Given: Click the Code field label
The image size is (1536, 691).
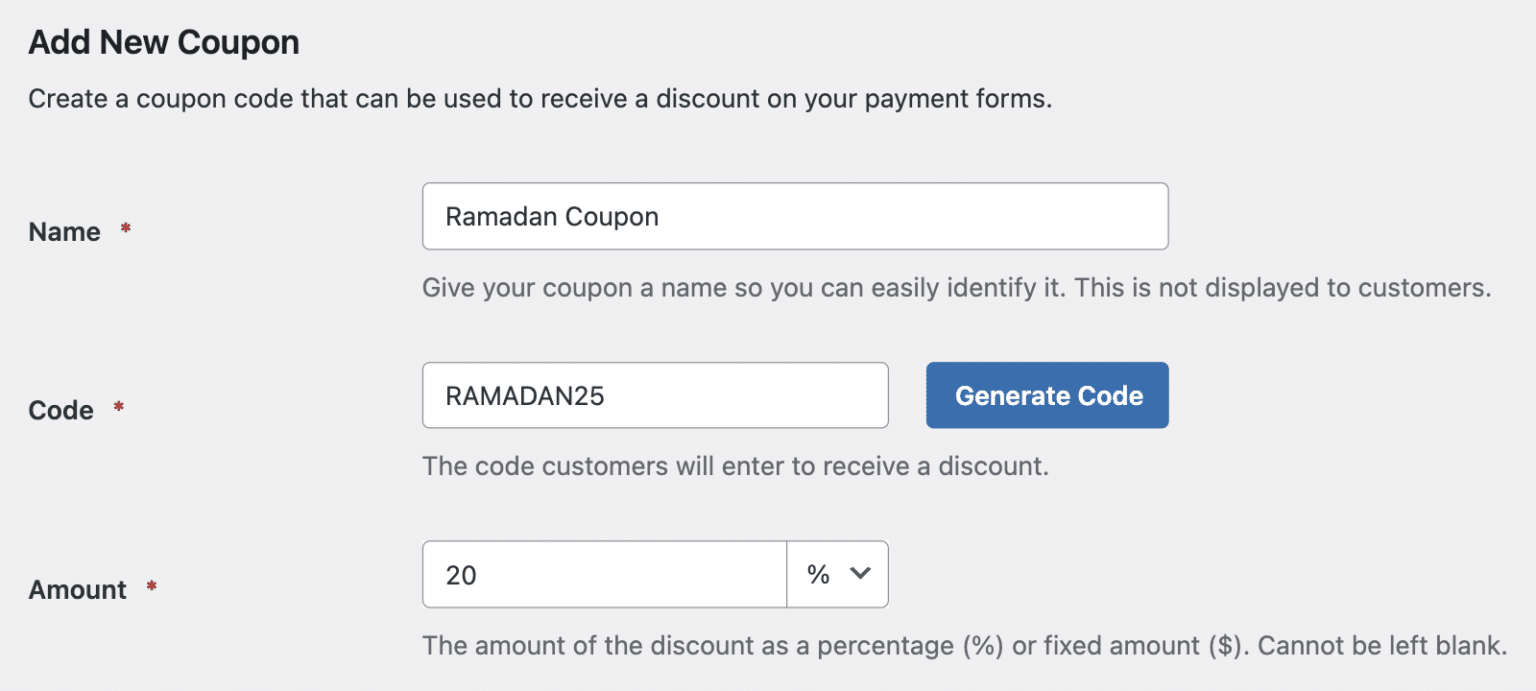Looking at the screenshot, I should [x=59, y=409].
